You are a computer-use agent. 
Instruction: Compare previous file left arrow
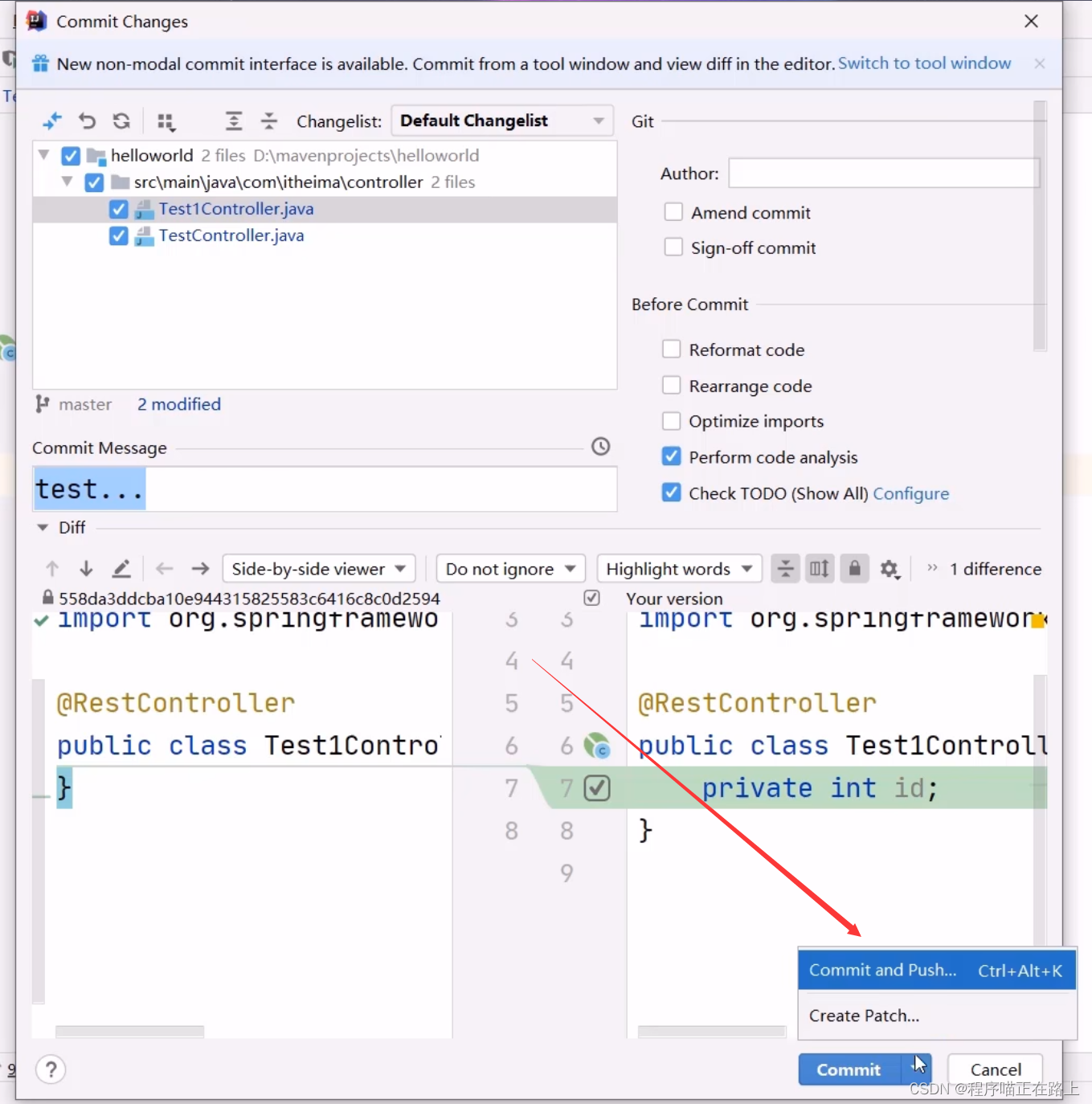tap(165, 569)
